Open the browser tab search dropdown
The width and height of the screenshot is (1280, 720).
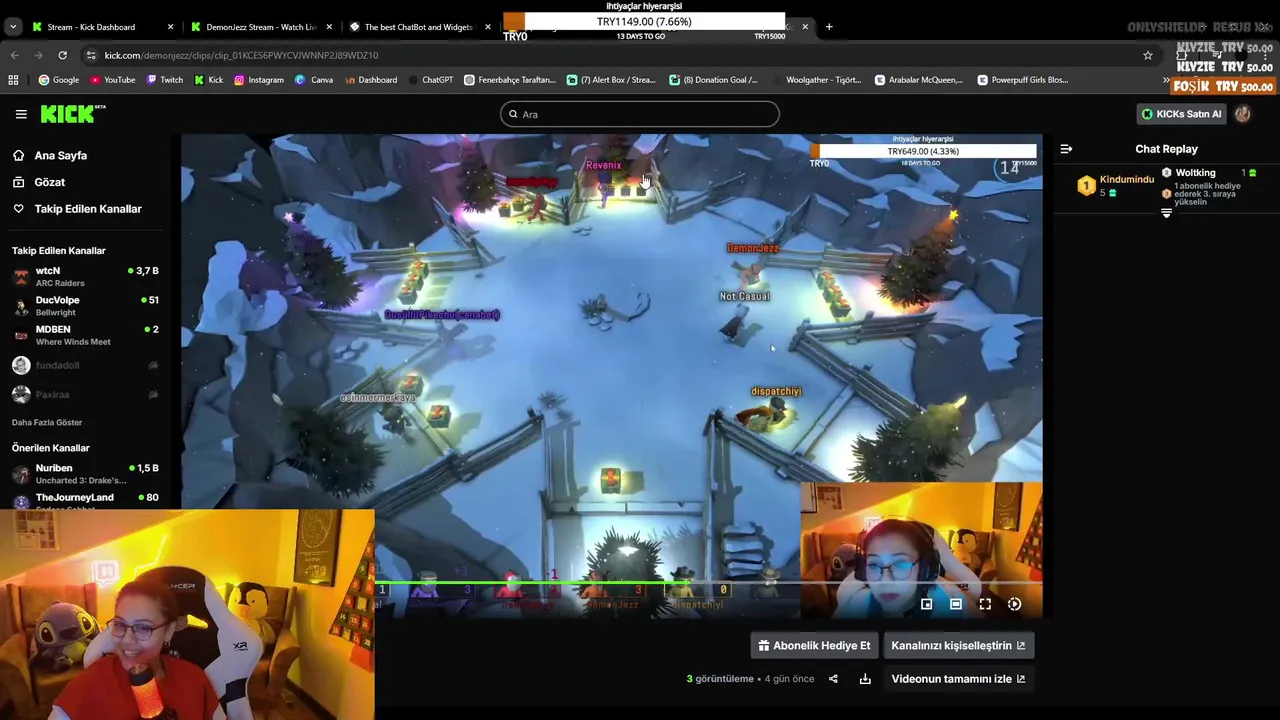13,27
